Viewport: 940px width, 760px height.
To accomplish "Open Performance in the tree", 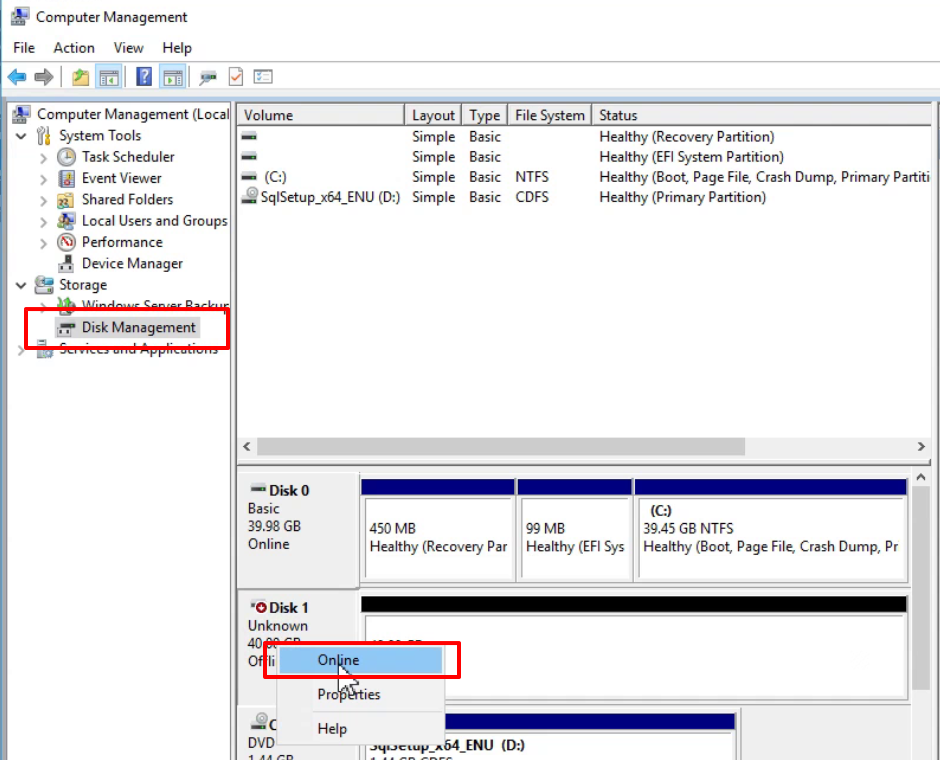I will coord(122,242).
